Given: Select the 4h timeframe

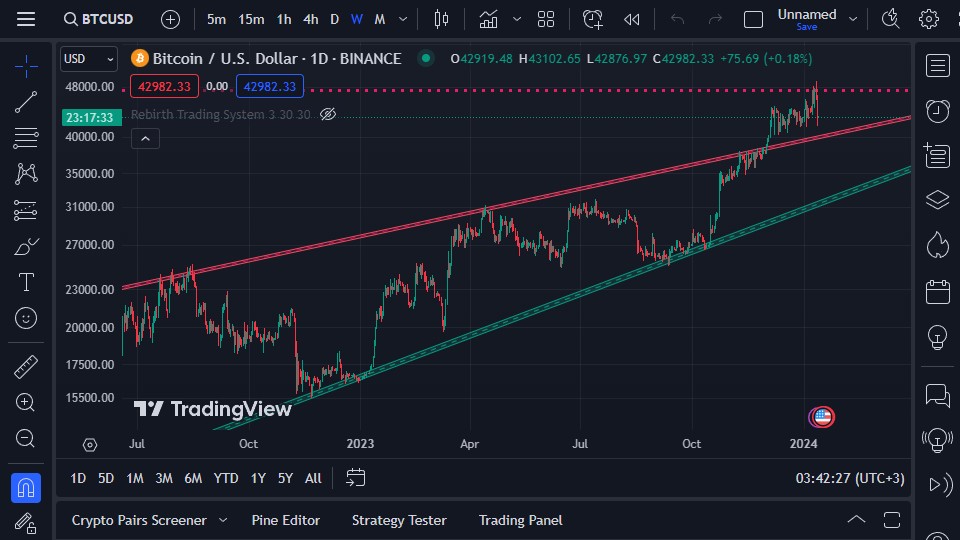Looking at the screenshot, I should coord(311,20).
